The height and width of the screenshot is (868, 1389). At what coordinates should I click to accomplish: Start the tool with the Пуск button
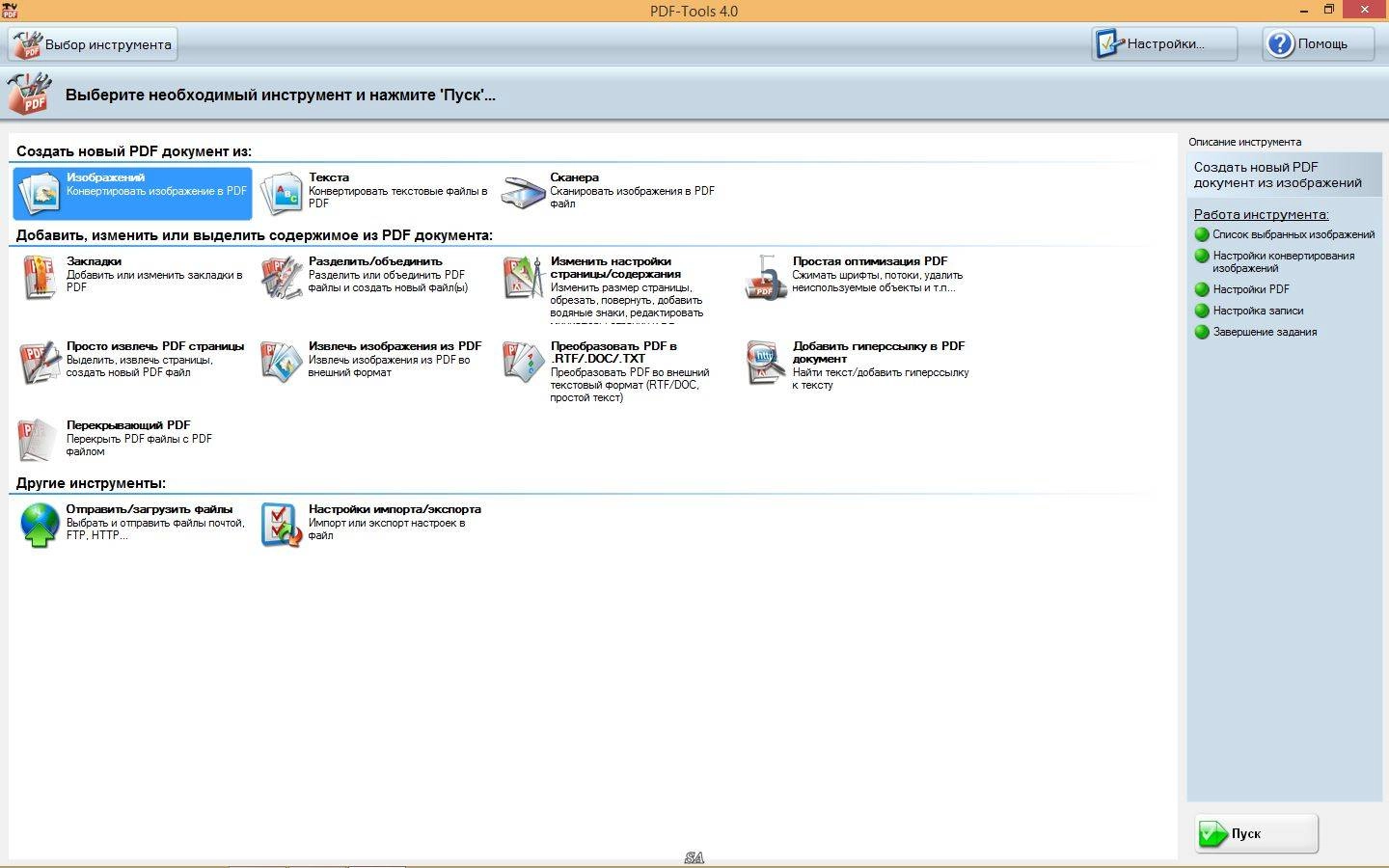(x=1257, y=833)
